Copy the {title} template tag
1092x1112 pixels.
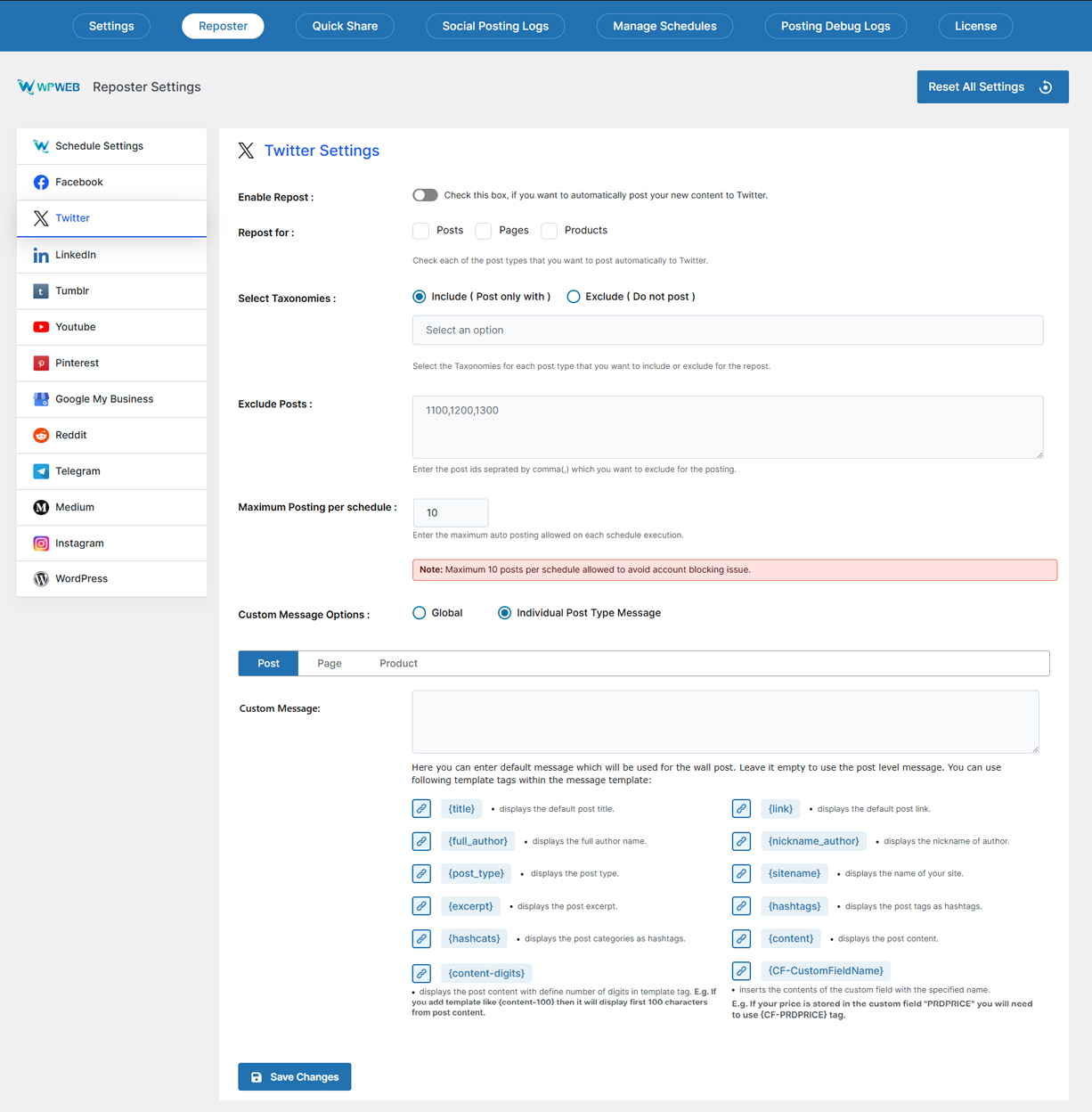421,808
